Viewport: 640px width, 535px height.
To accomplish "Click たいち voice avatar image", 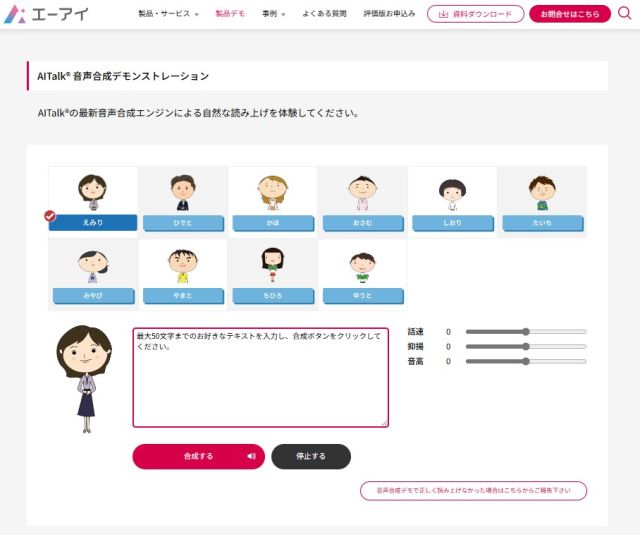I will [542, 193].
